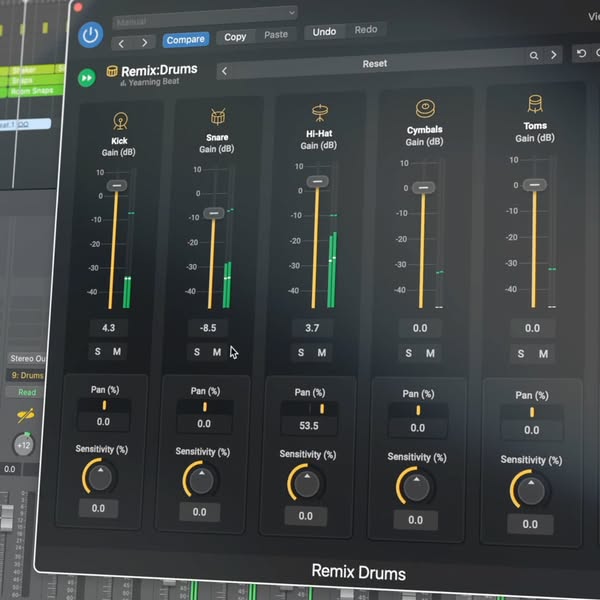600x600 pixels.
Task: Click the Hi-Hat Sensitivity knob
Action: click(306, 483)
